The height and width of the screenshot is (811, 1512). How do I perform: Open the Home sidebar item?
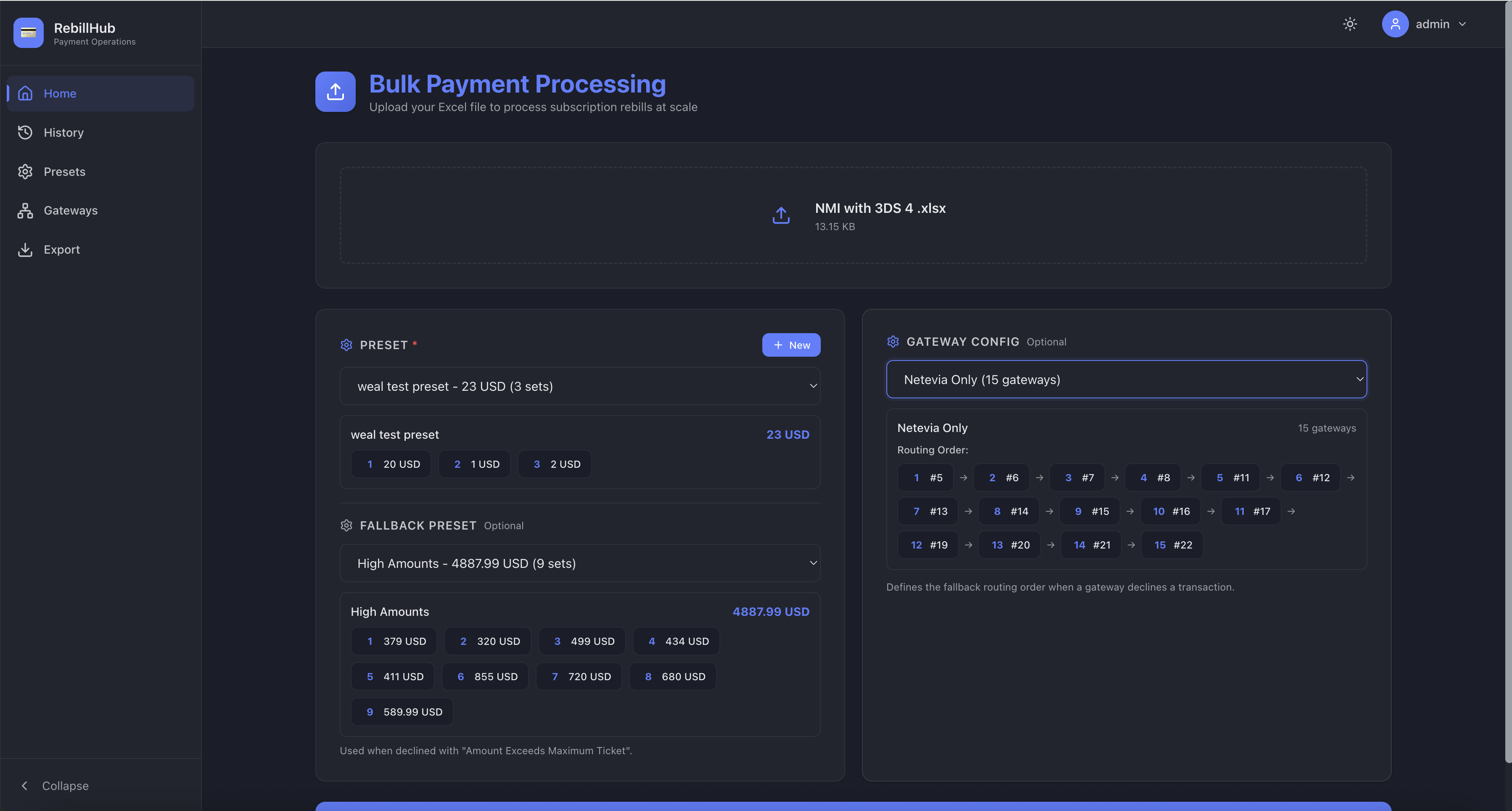click(x=100, y=93)
